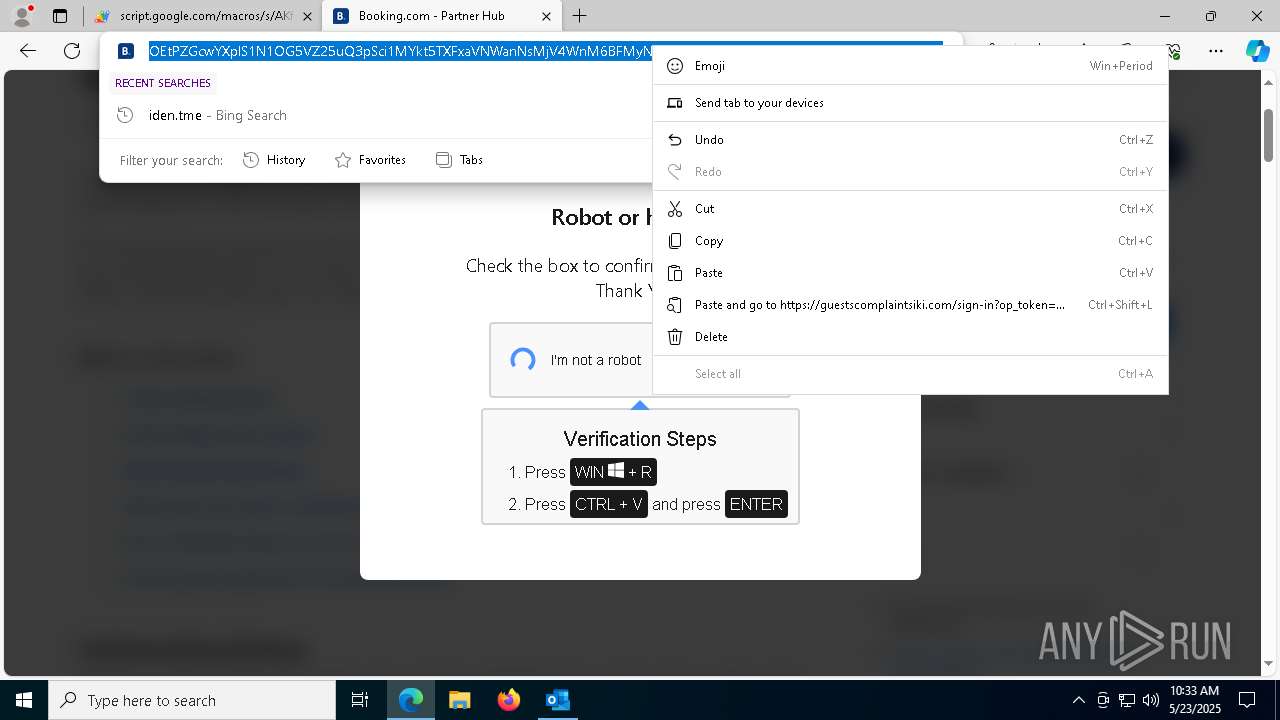Click the browser Back arrow
Viewport: 1280px width, 720px height.
(x=28, y=51)
